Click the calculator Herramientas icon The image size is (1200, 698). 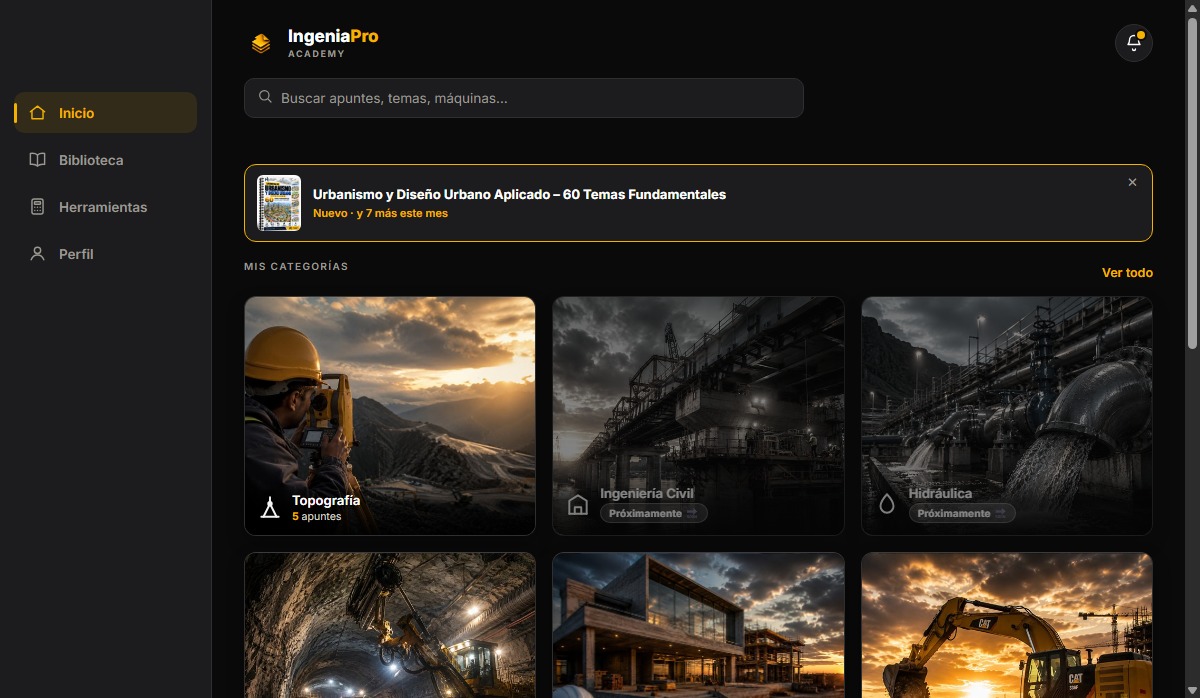click(x=38, y=207)
